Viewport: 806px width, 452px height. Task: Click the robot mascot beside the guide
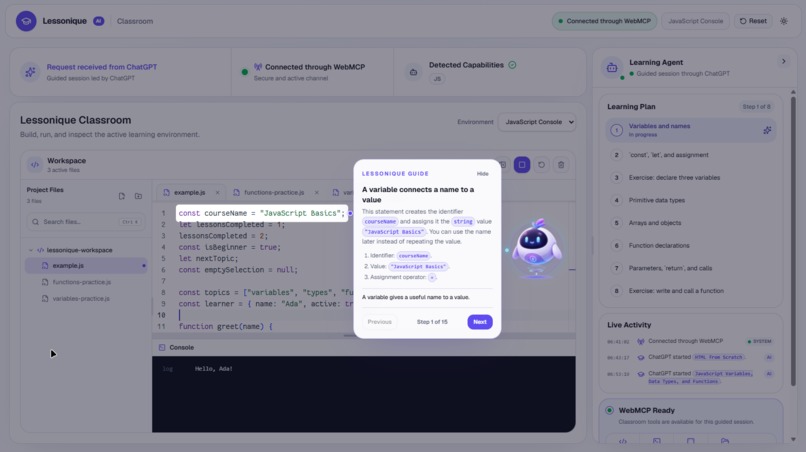(x=536, y=248)
